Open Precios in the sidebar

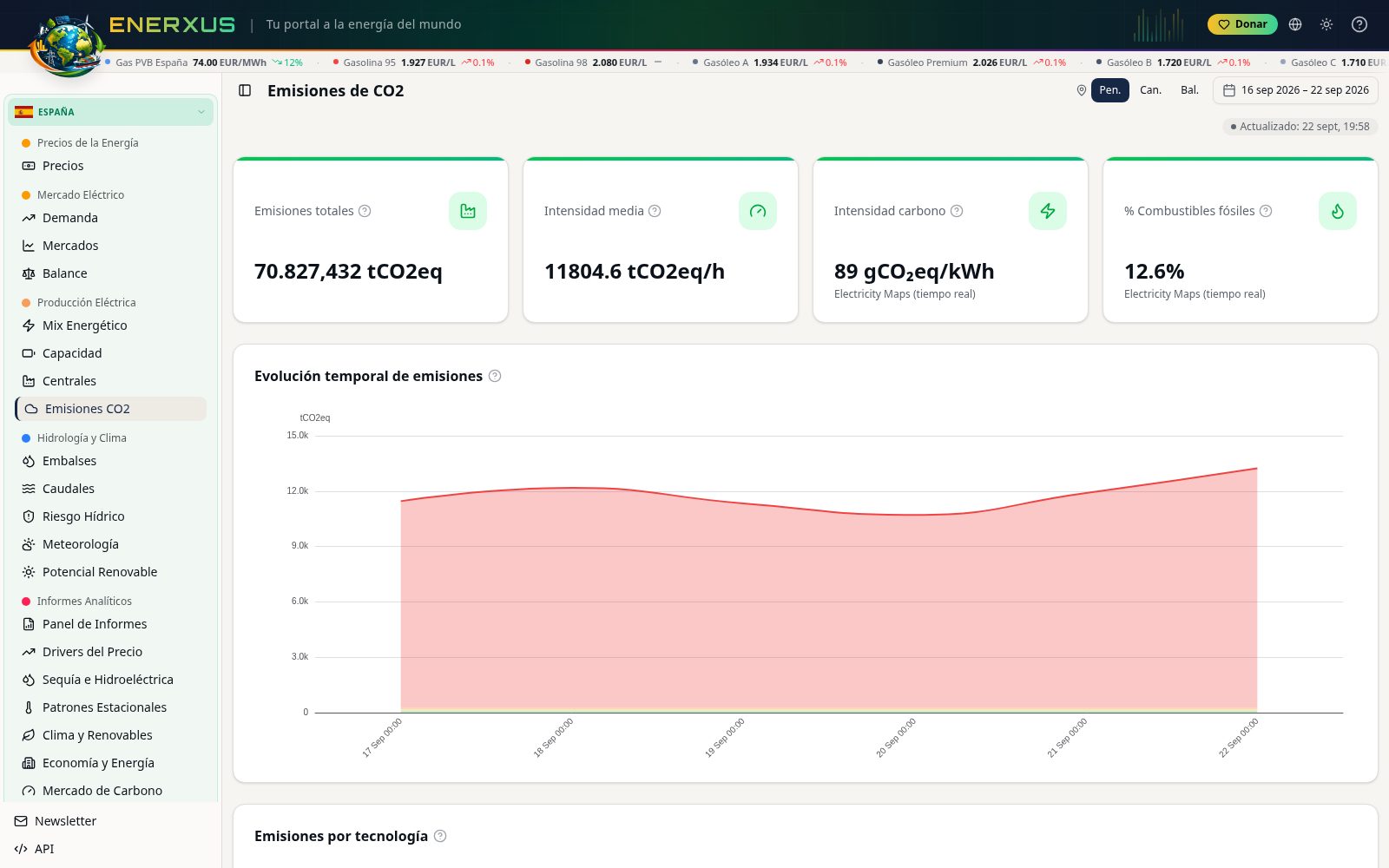pos(111,166)
